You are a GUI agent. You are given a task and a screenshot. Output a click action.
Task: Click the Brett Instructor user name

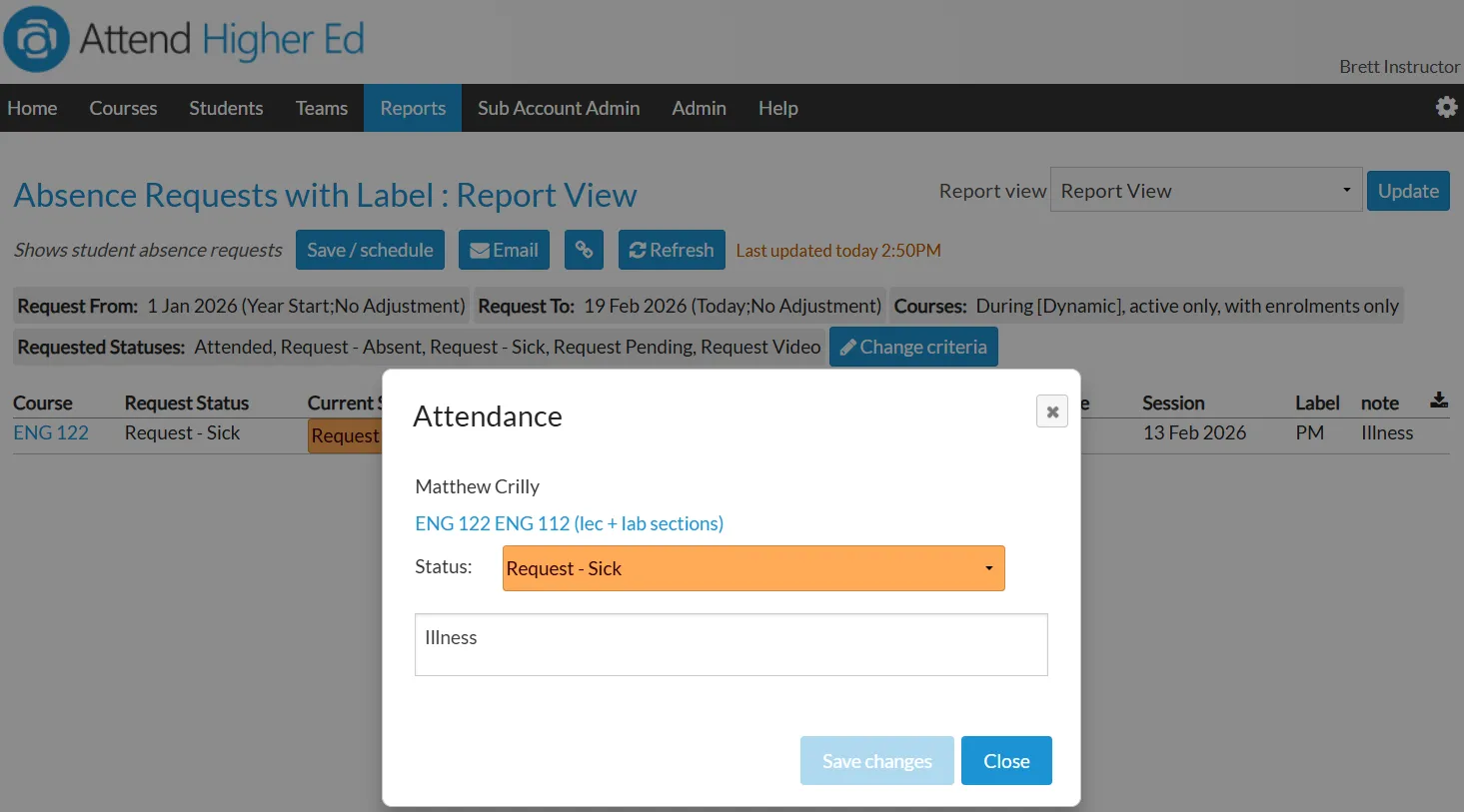1399,67
